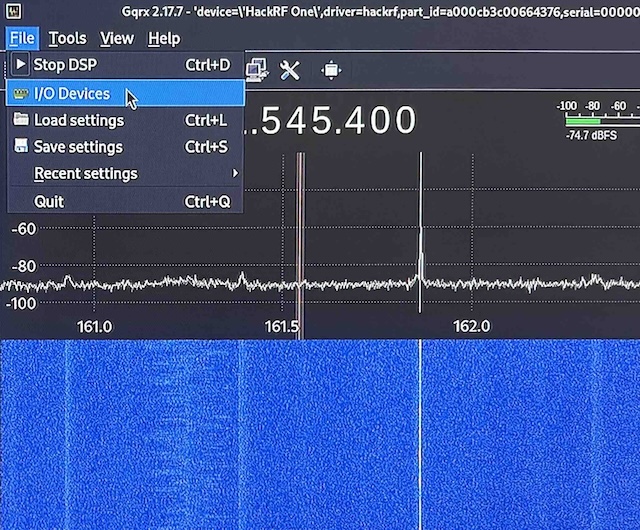Open the View menu
The height and width of the screenshot is (530, 640).
click(117, 38)
